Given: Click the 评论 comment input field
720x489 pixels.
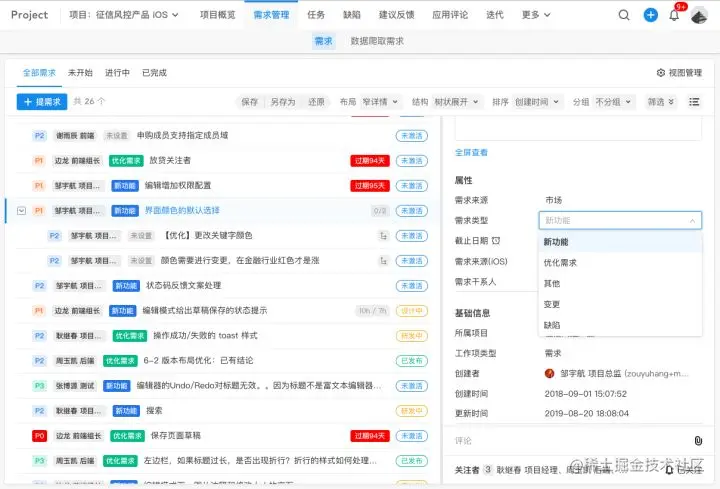Looking at the screenshot, I should click(569, 441).
